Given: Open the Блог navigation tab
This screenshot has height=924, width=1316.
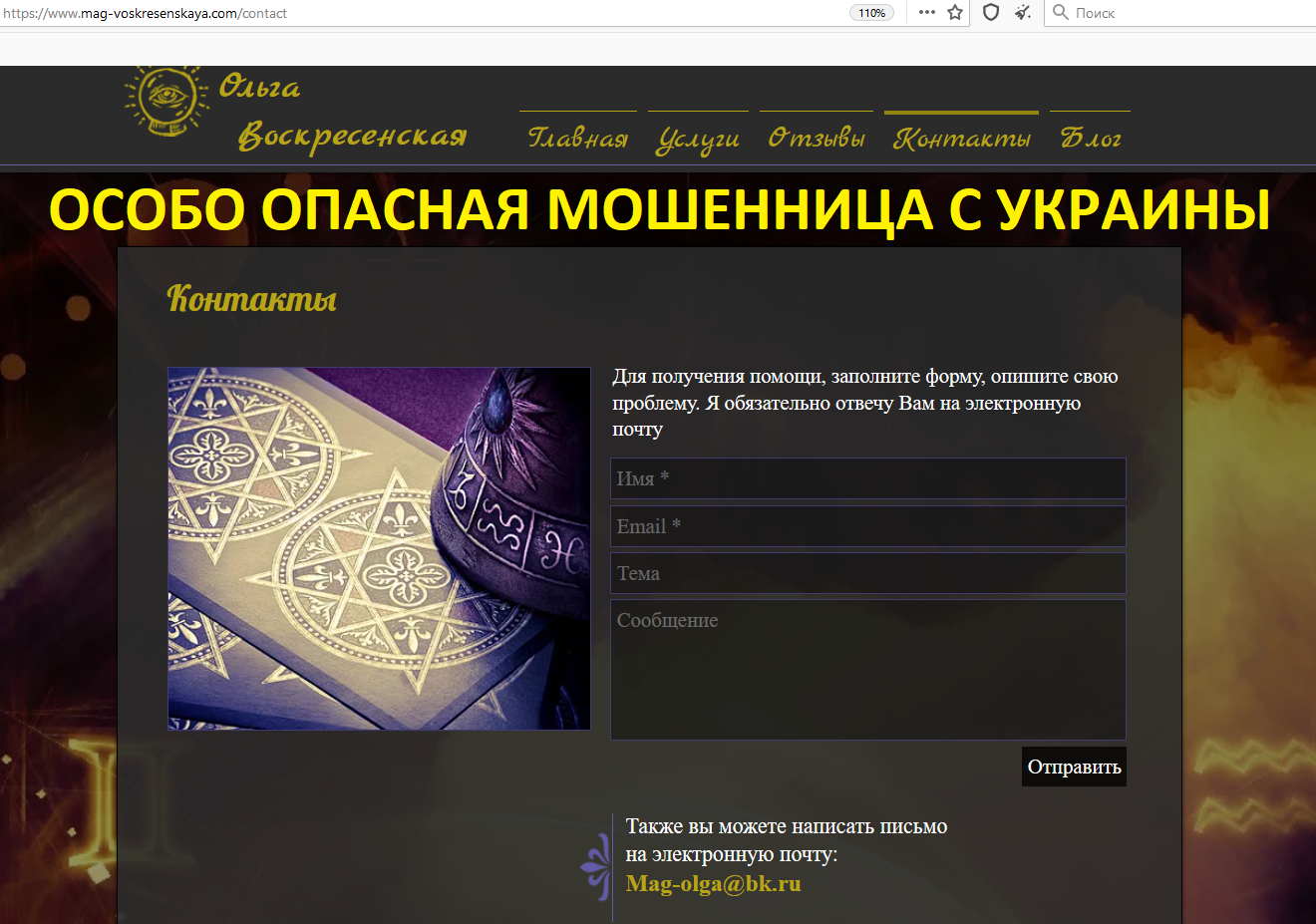Looking at the screenshot, I should pyautogui.click(x=1090, y=138).
